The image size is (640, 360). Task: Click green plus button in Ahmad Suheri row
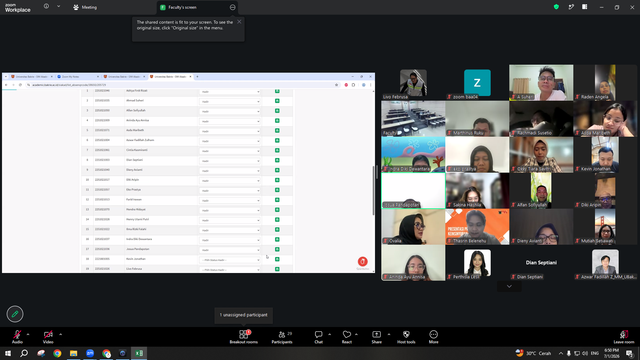[x=277, y=101]
